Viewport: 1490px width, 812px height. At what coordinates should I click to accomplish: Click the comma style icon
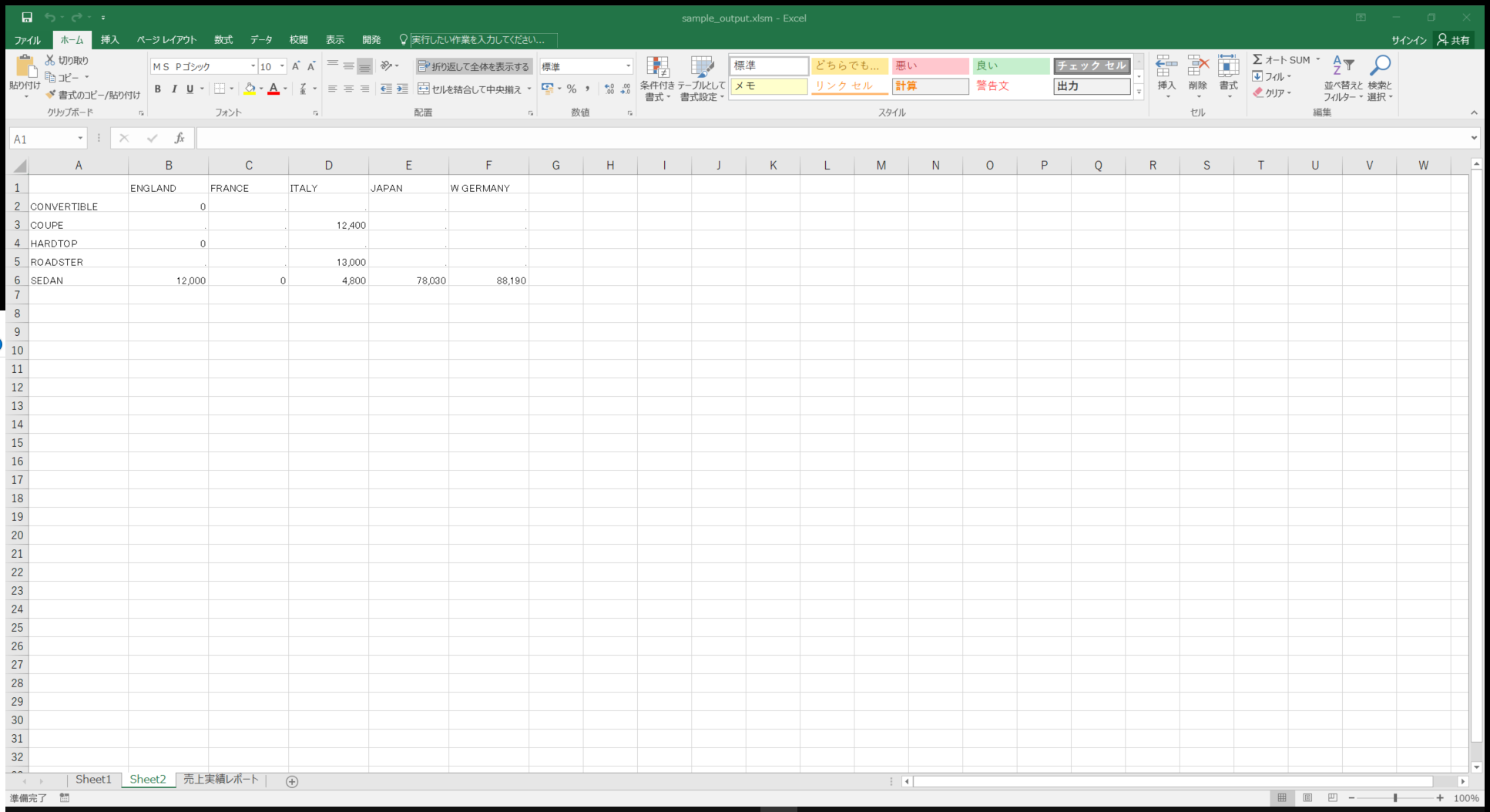point(587,89)
